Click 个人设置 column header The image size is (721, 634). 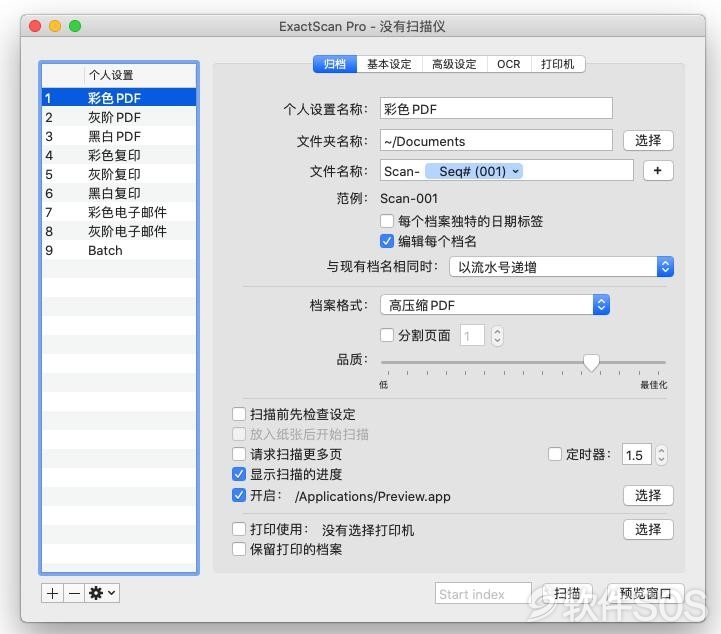coord(140,75)
